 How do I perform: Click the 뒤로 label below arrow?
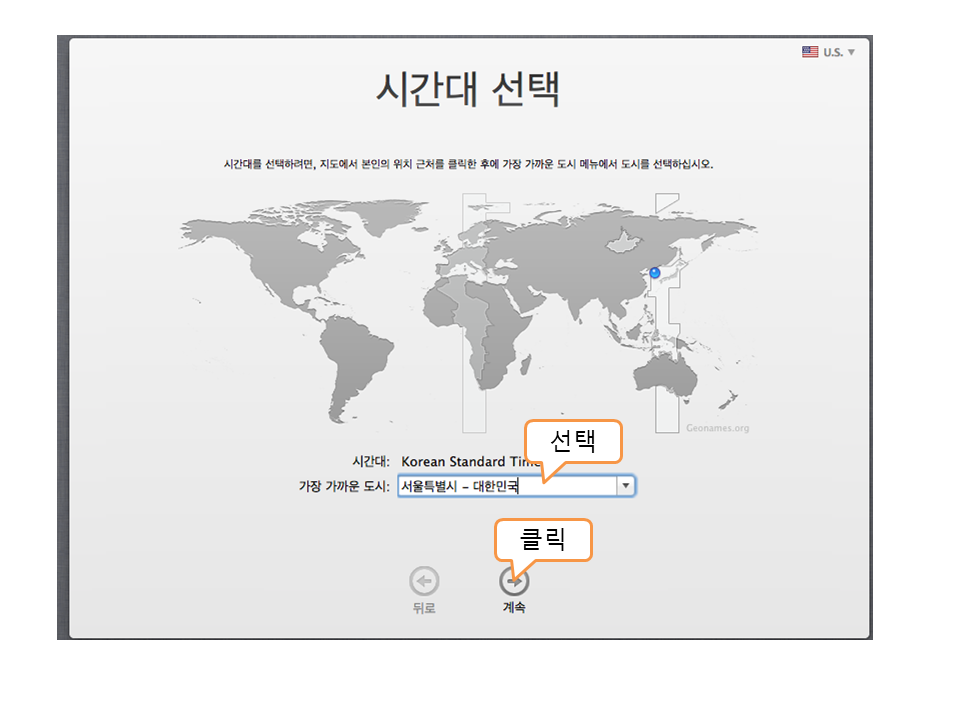pyautogui.click(x=424, y=608)
